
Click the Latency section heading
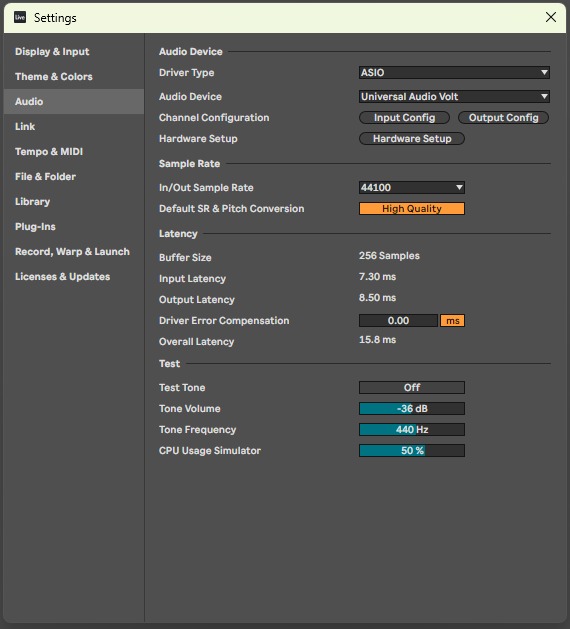pyautogui.click(x=178, y=233)
